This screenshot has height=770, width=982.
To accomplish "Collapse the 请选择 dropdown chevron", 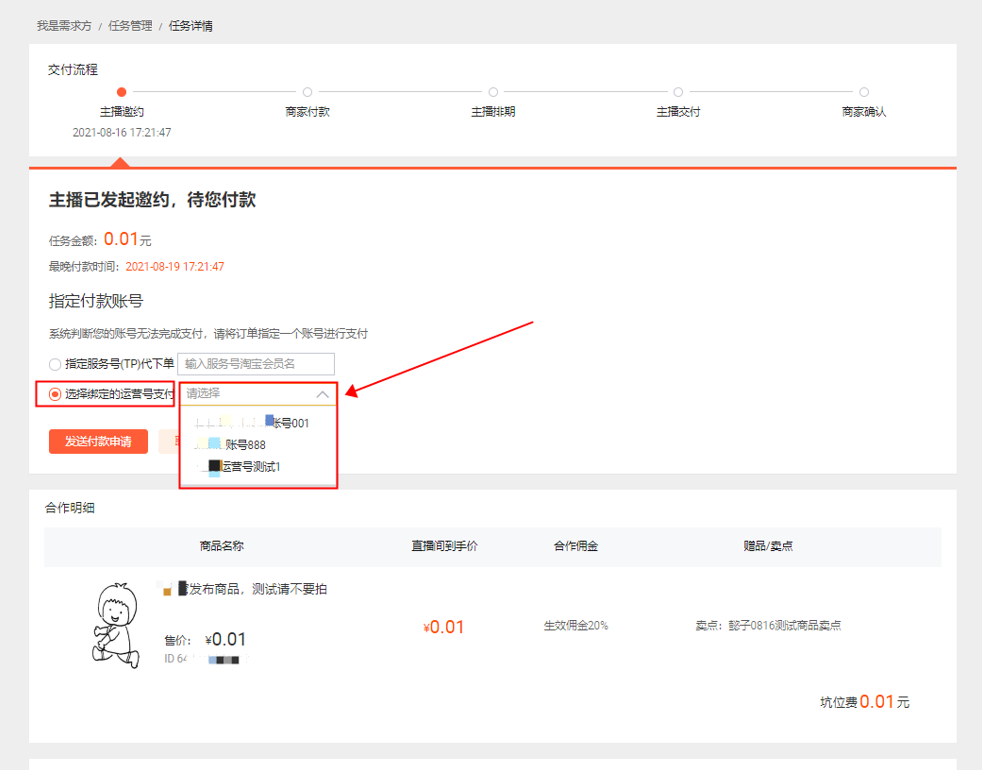I will click(x=323, y=394).
